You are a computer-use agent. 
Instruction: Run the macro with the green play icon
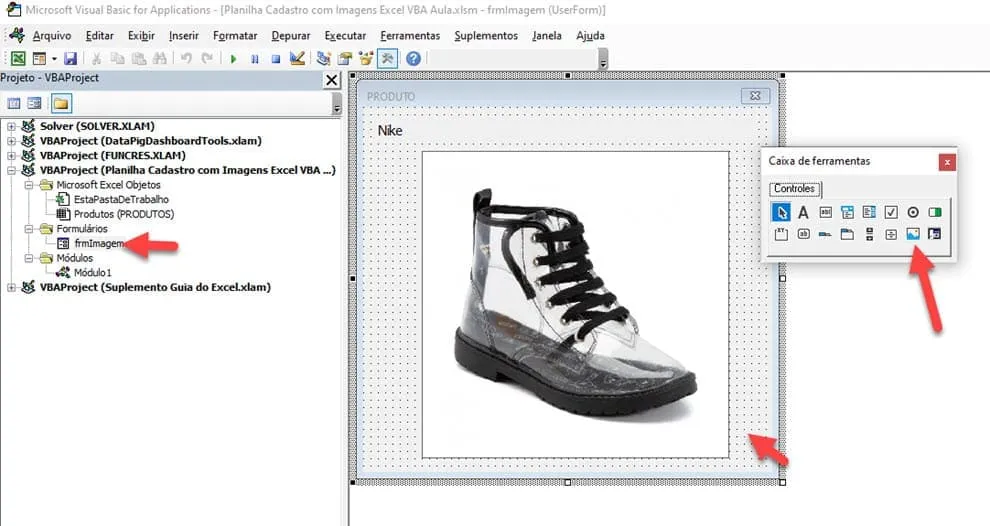[x=234, y=59]
